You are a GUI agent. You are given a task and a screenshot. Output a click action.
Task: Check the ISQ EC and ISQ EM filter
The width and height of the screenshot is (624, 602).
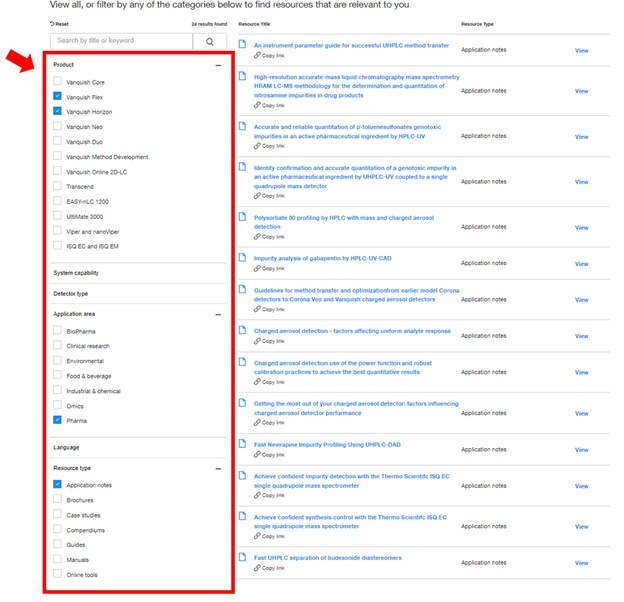[57, 245]
